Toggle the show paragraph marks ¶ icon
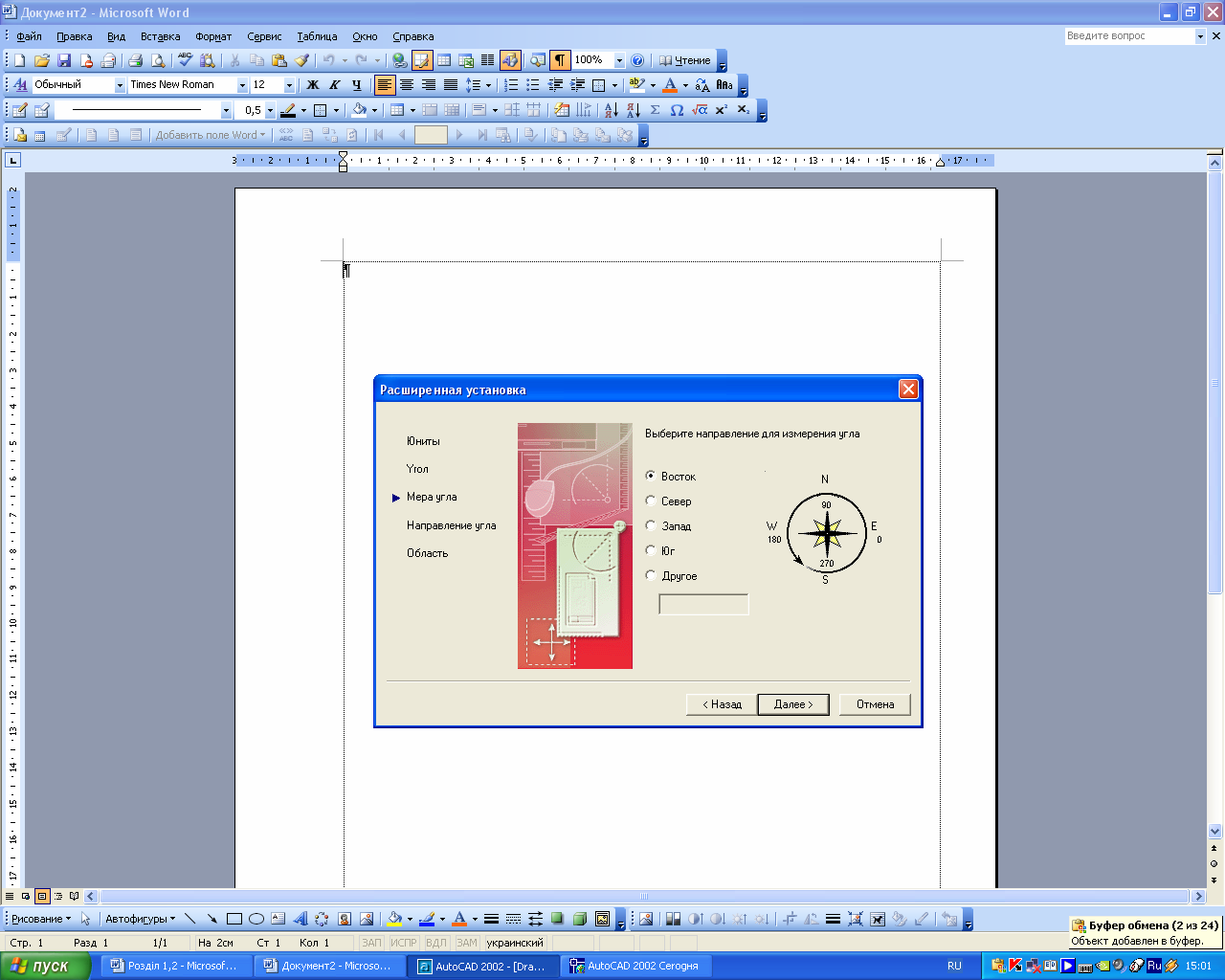 (560, 60)
